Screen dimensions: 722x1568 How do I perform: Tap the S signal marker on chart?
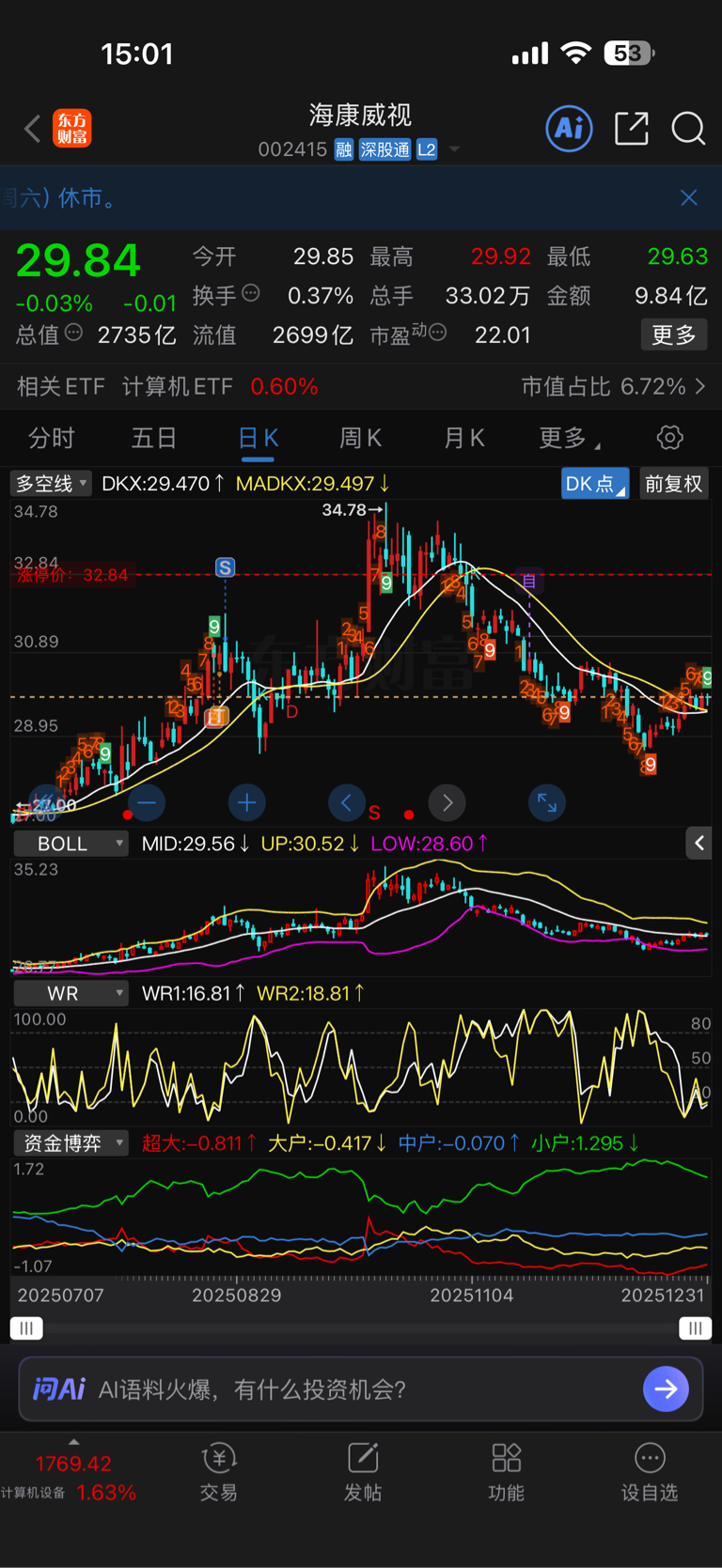(225, 567)
